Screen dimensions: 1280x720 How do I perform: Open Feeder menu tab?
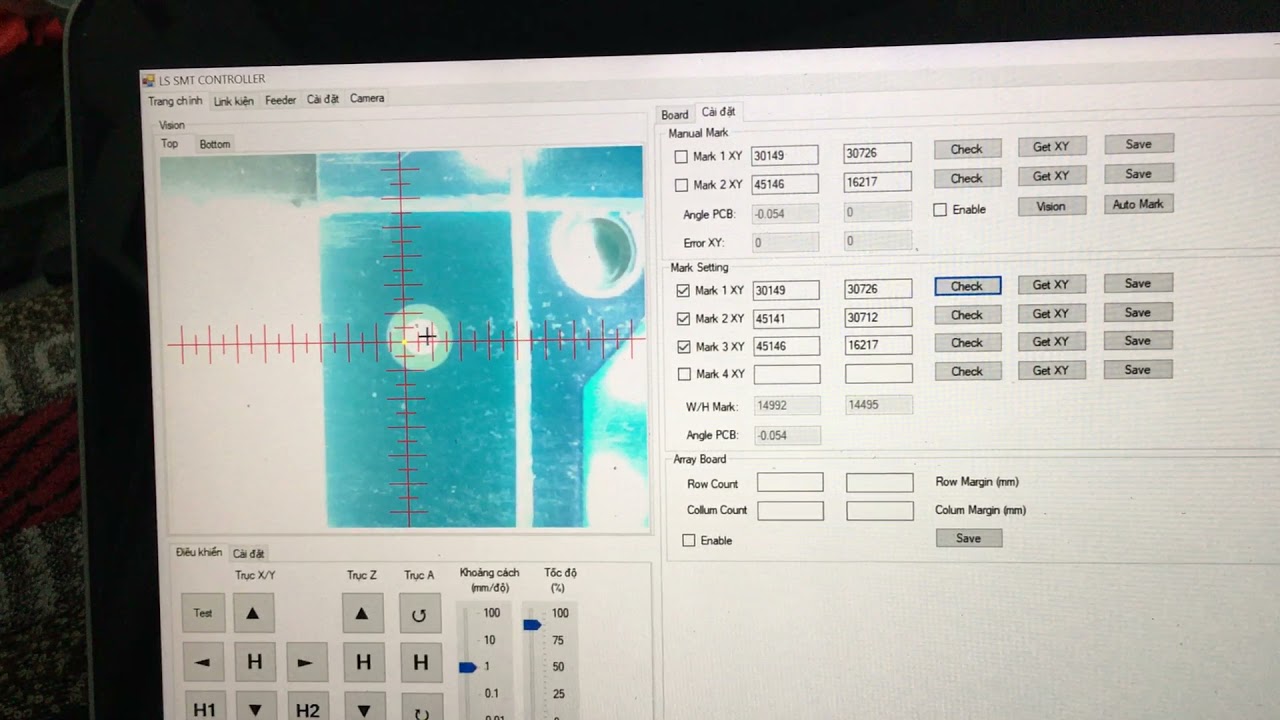point(280,100)
